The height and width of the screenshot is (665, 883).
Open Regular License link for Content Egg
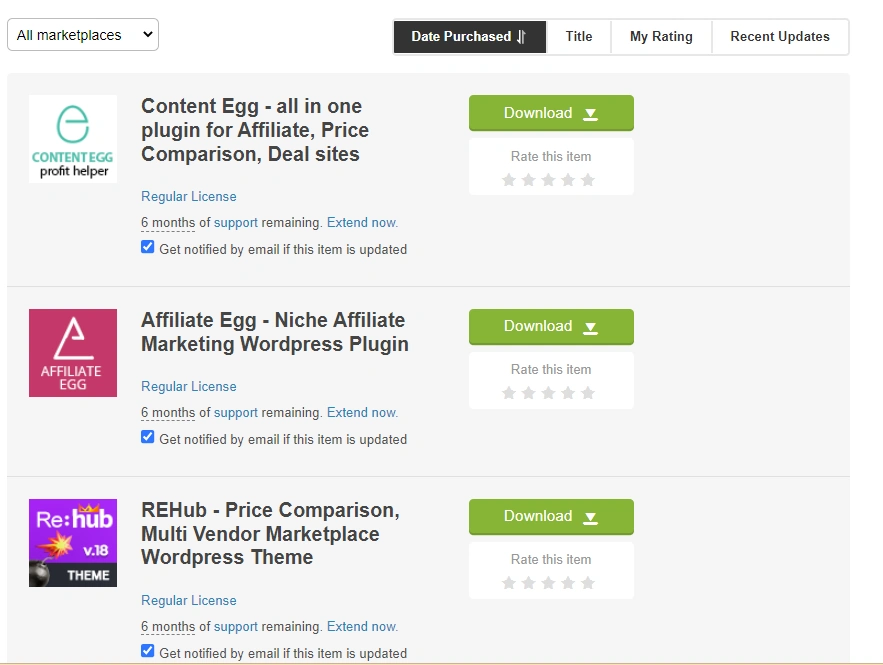coord(189,197)
